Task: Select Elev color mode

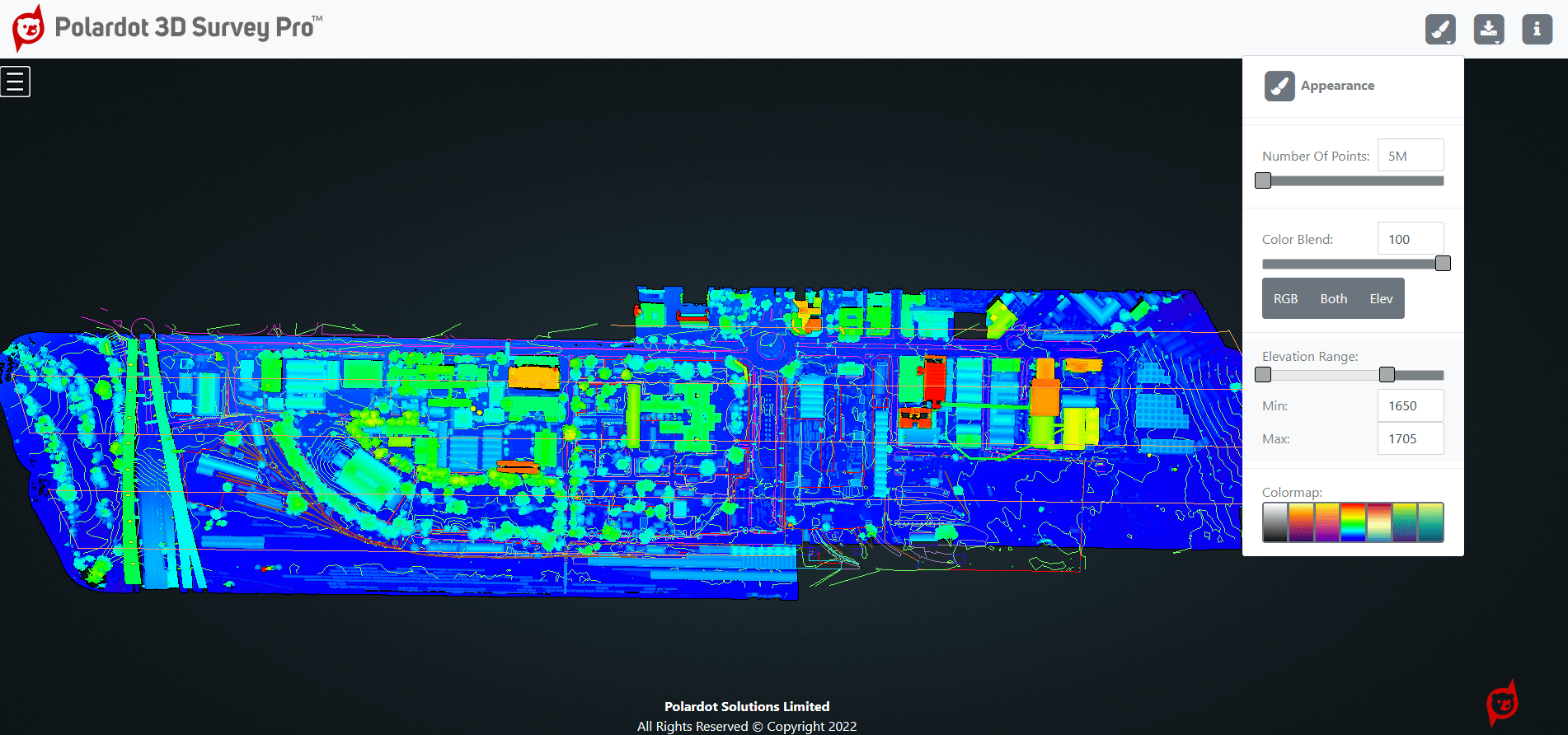Action: click(1381, 299)
